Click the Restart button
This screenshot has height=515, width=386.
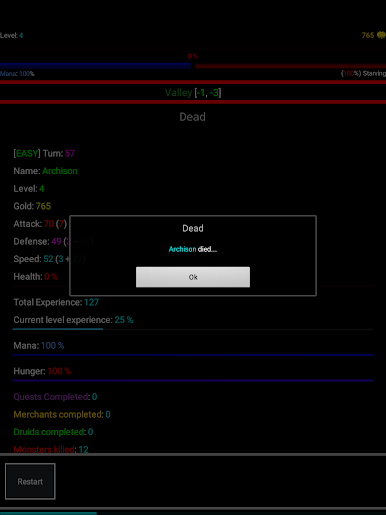(x=30, y=481)
